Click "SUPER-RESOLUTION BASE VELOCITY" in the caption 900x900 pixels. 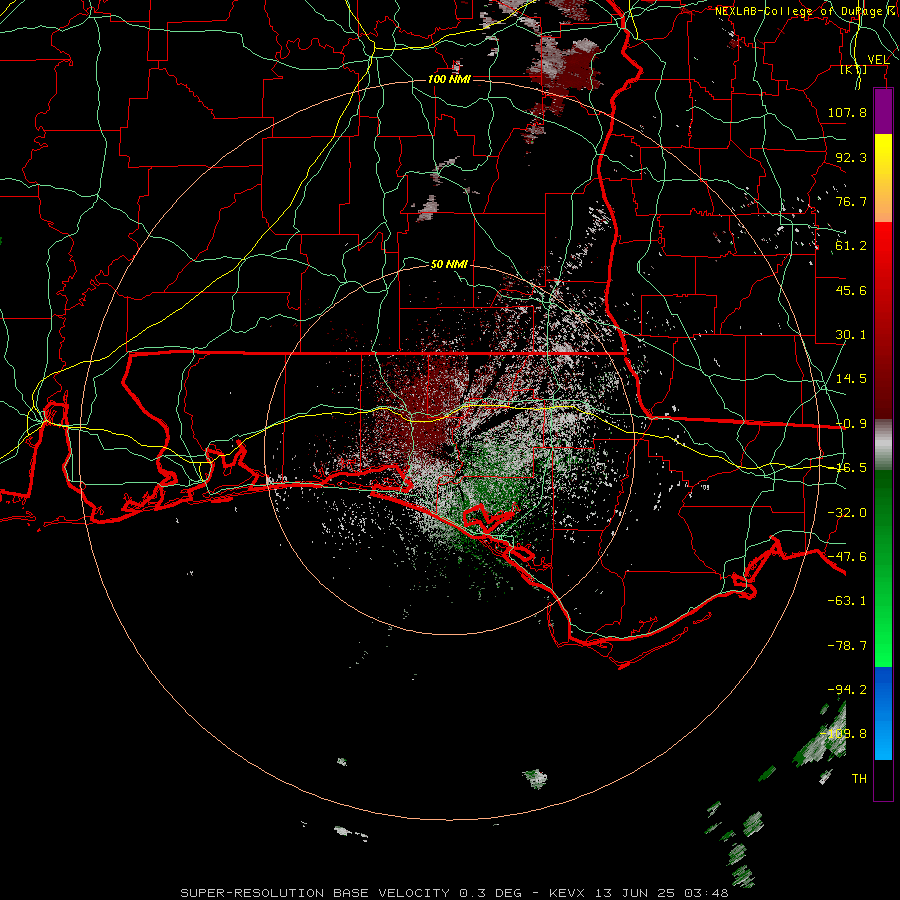(x=315, y=893)
